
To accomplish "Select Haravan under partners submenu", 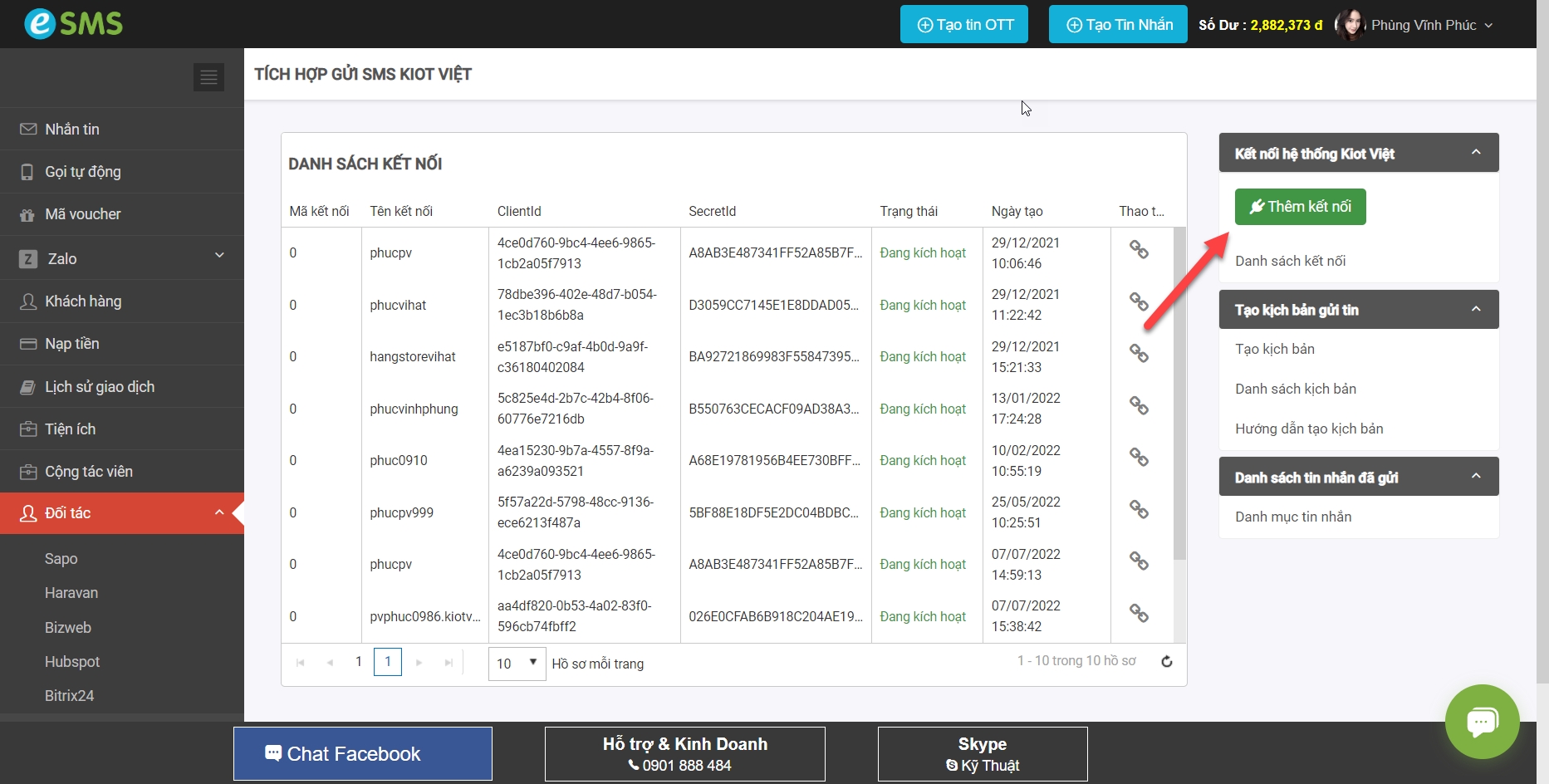I will 71,593.
